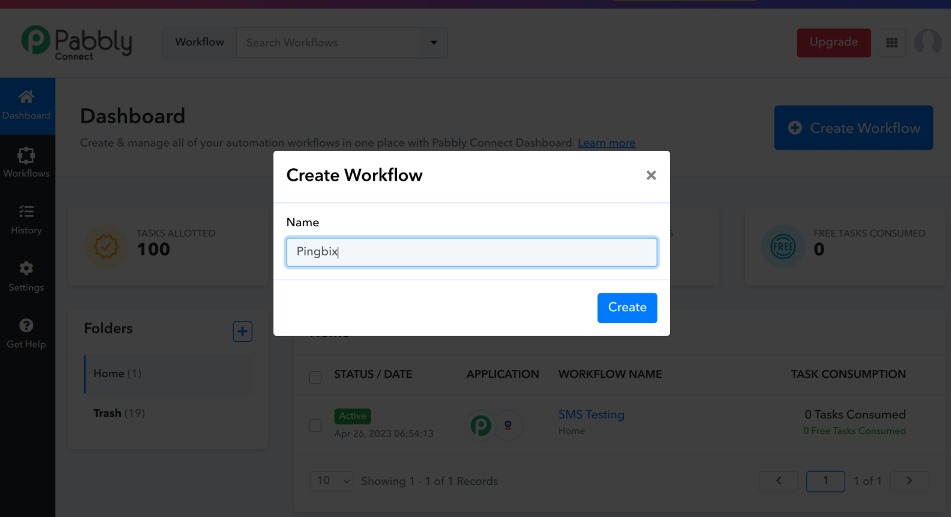Image resolution: width=951 pixels, height=517 pixels.
Task: Open the records per page dropdown
Action: pos(331,481)
